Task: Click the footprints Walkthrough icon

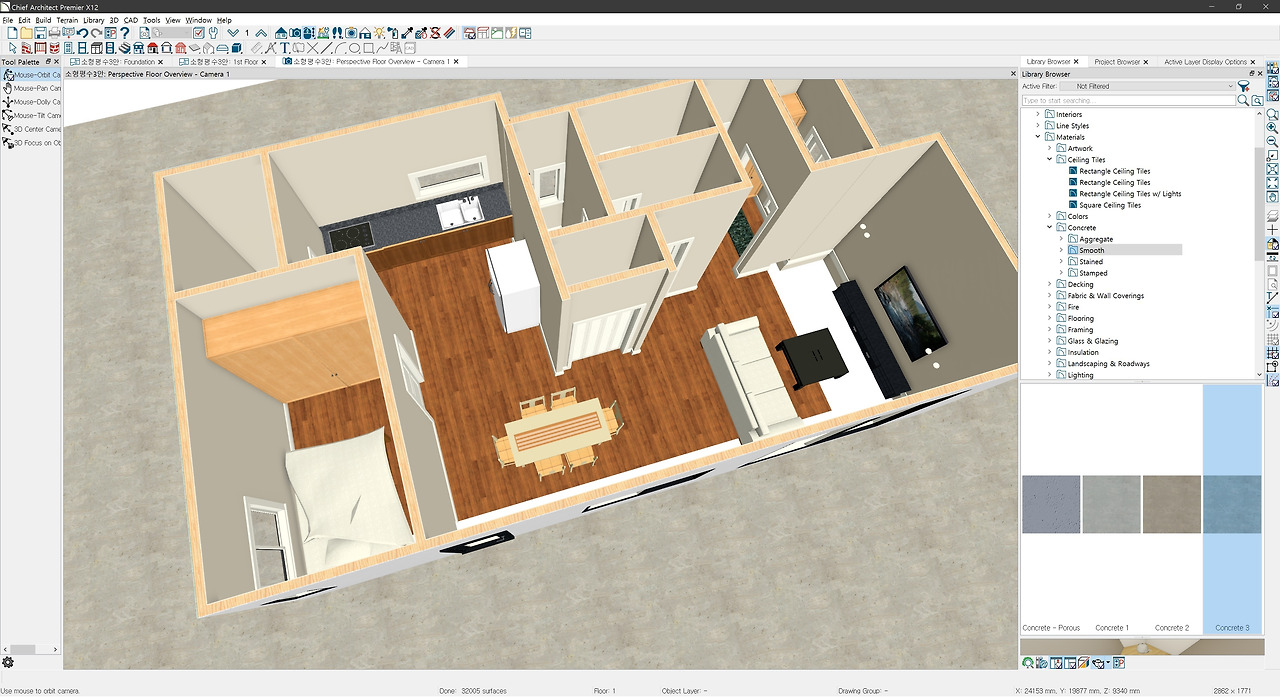Action: tap(337, 33)
